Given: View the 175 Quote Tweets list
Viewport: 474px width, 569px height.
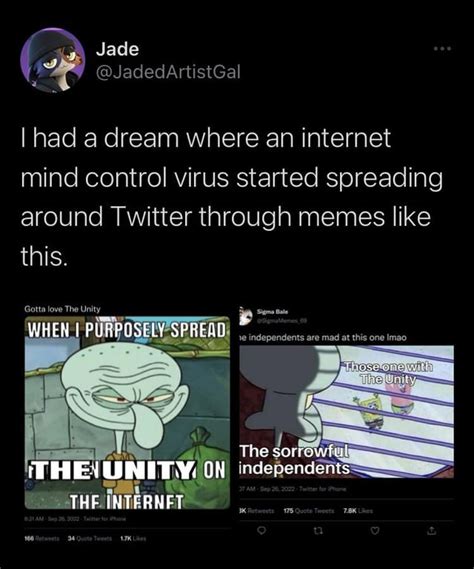Looking at the screenshot, I should [x=308, y=511].
